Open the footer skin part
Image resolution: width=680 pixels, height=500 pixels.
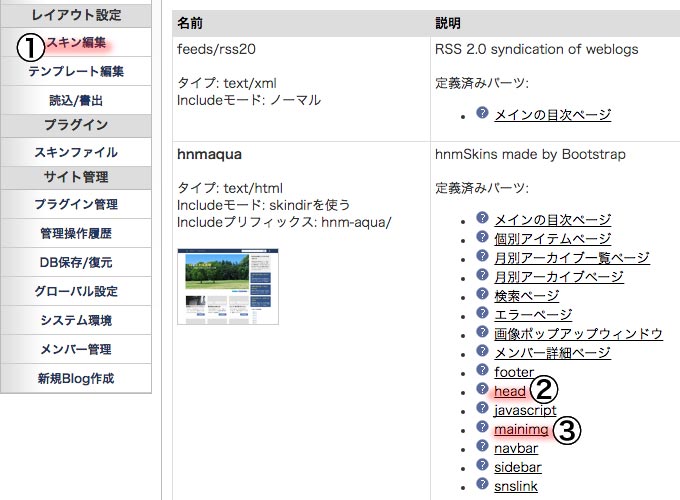pos(514,372)
